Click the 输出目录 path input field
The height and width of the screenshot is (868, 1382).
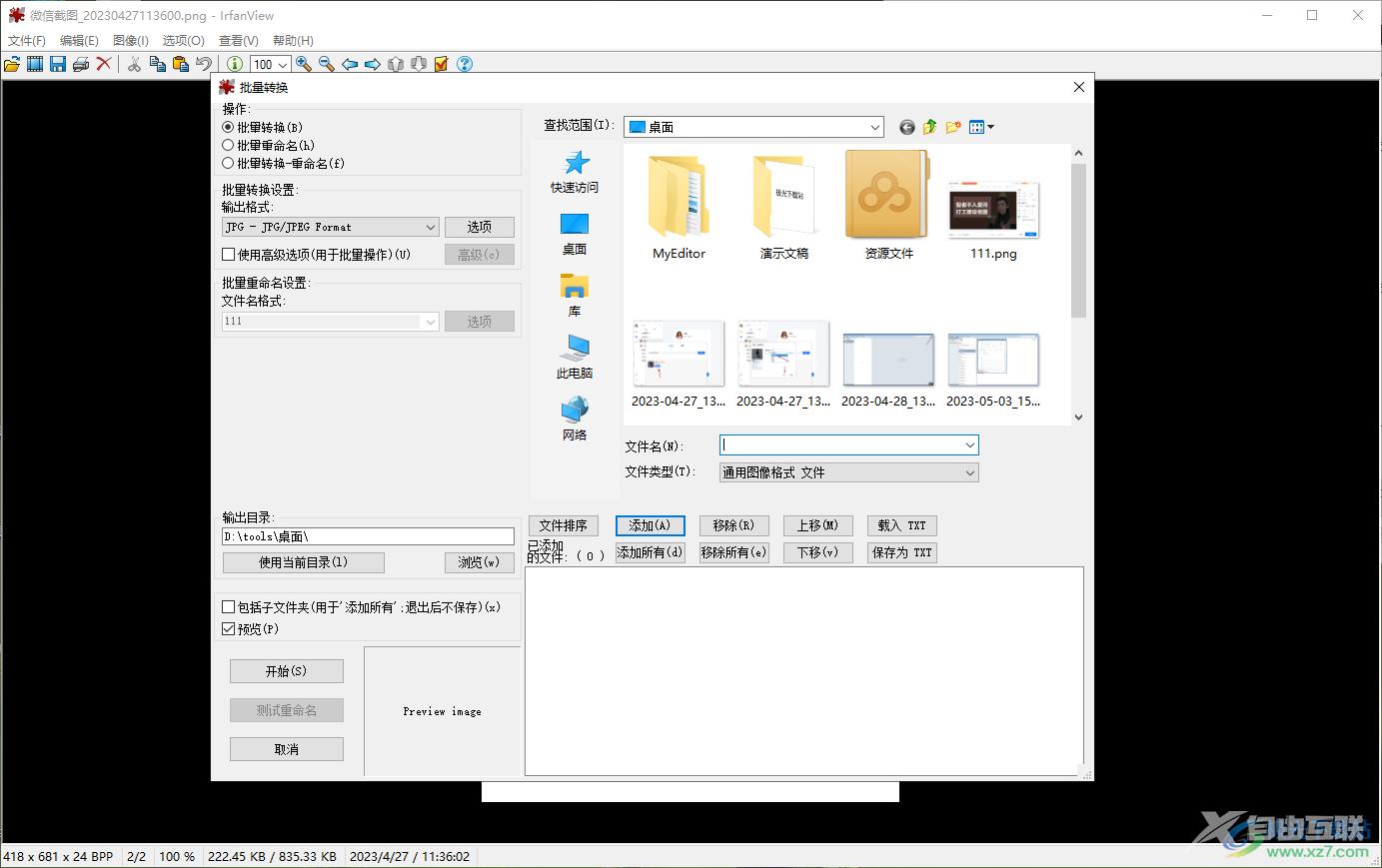coord(368,536)
